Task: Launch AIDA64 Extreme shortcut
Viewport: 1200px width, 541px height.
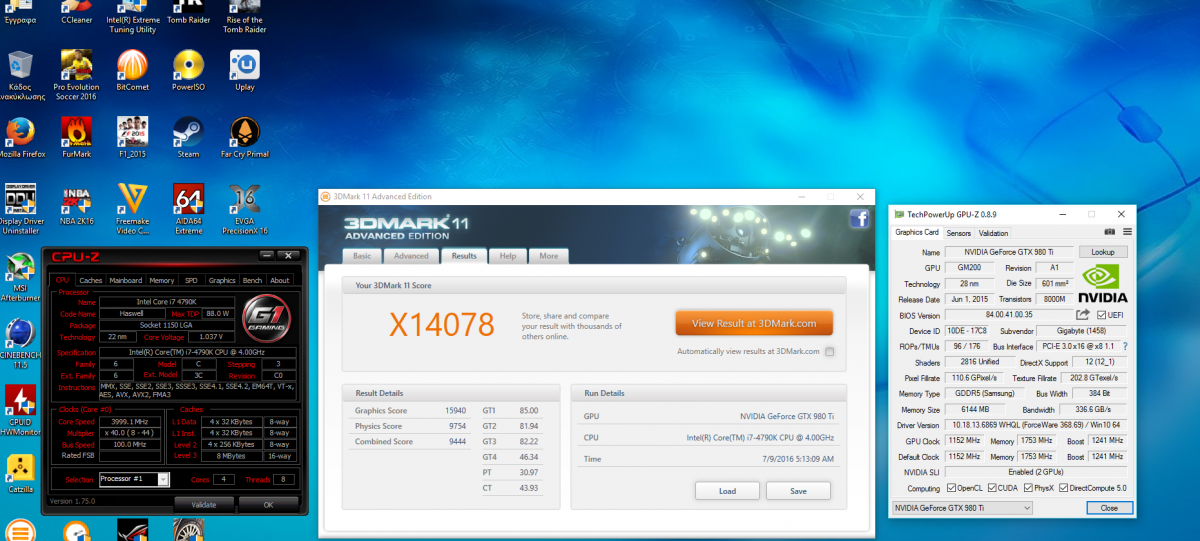Action: (188, 199)
